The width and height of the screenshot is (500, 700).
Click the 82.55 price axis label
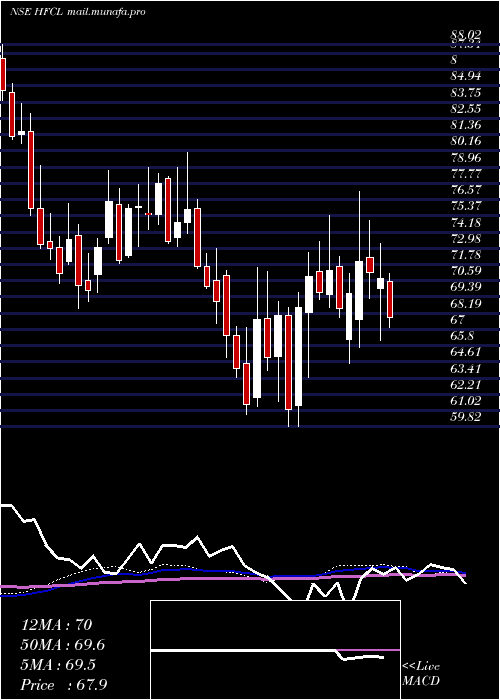pos(466,109)
